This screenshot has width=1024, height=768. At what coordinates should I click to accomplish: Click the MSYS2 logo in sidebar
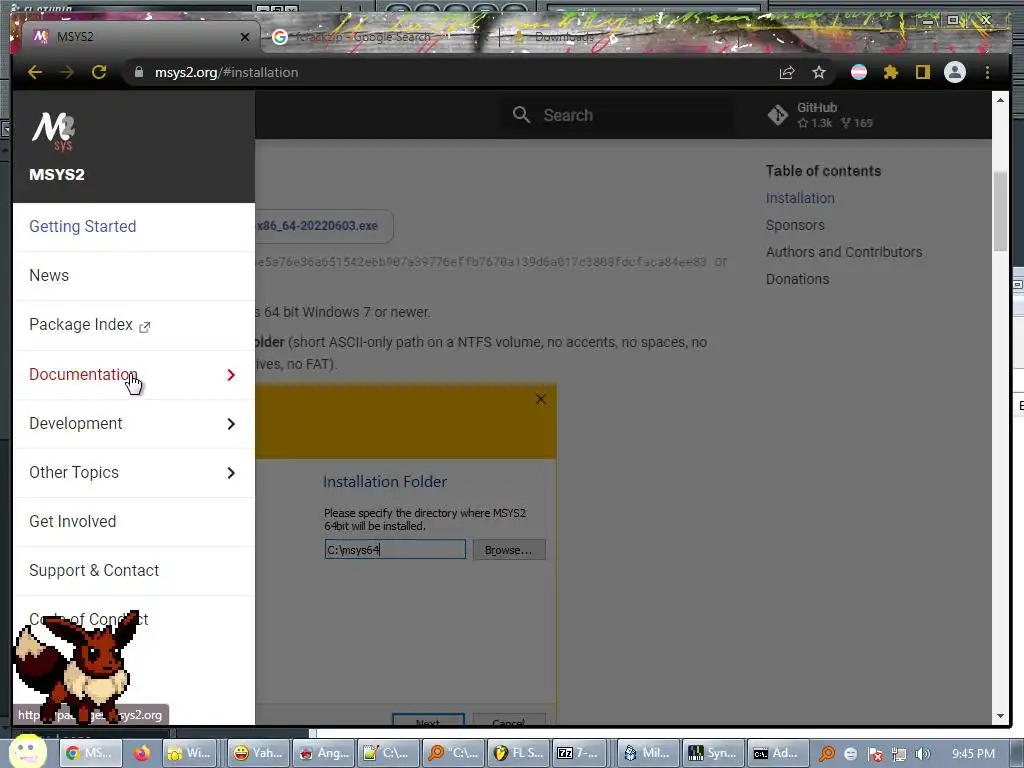pyautogui.click(x=54, y=131)
